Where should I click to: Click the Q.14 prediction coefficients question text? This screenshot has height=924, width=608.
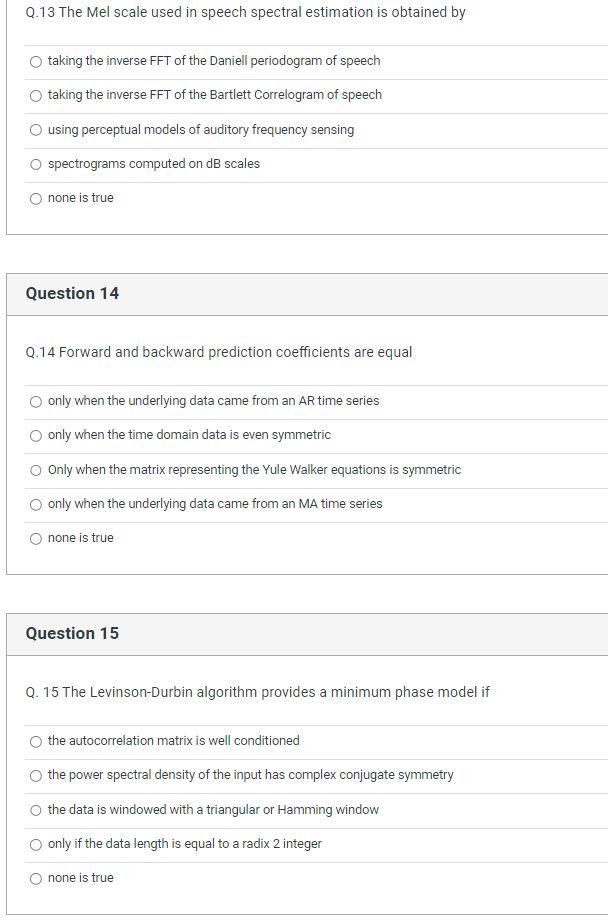(220, 352)
